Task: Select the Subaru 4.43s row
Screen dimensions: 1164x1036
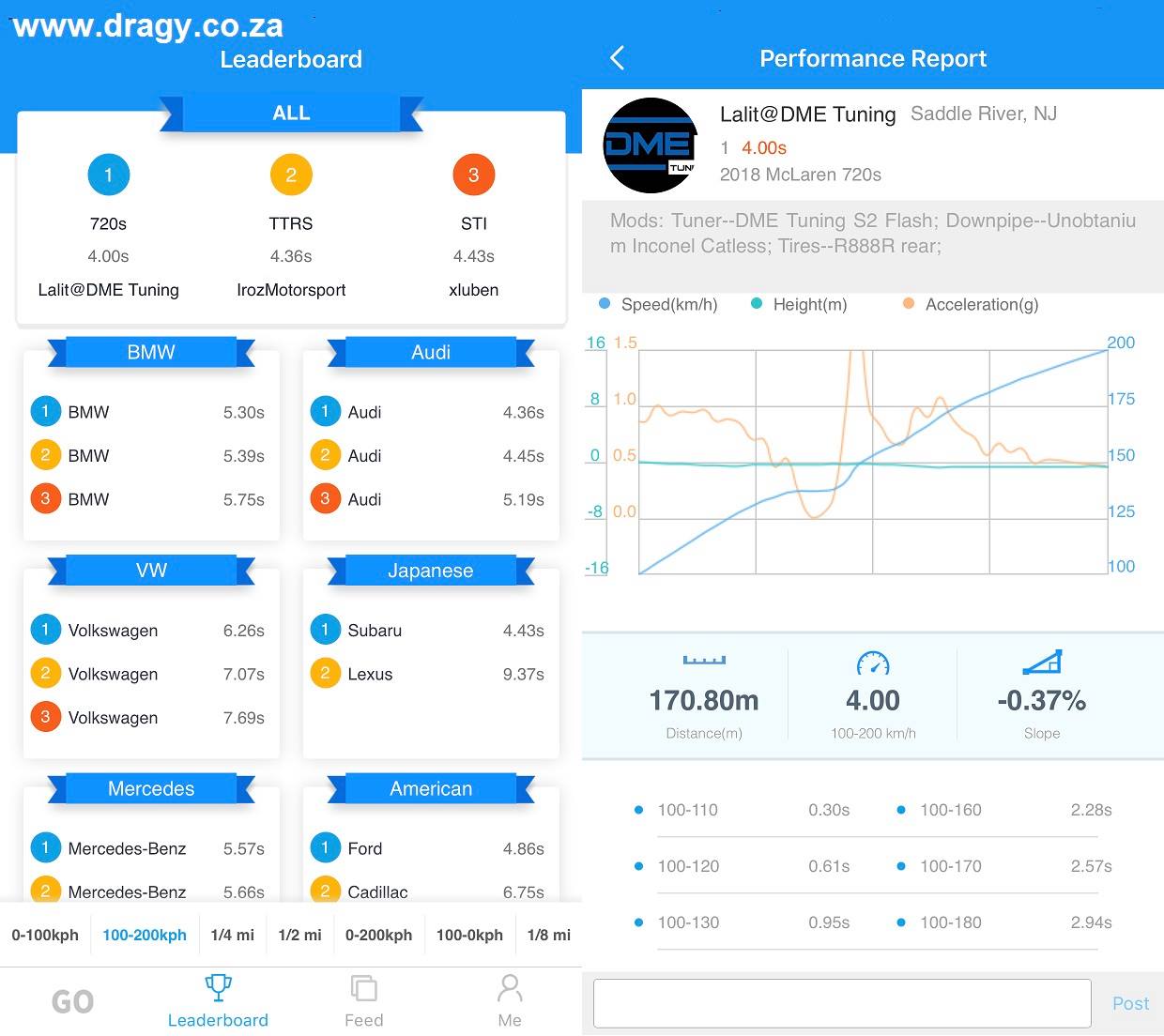Action: [428, 631]
